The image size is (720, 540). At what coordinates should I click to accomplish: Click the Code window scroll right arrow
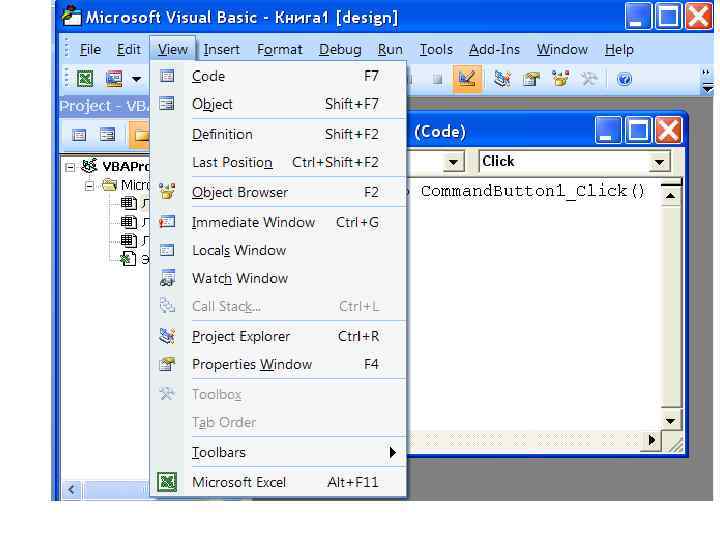click(652, 440)
